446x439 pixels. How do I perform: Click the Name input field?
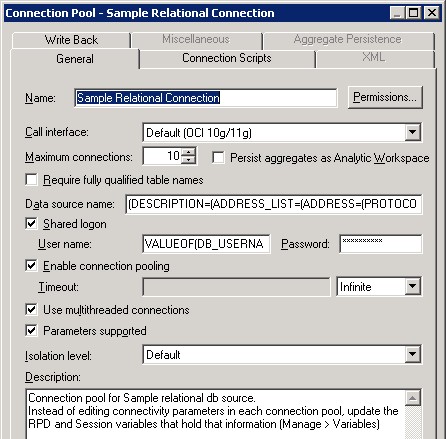(x=206, y=98)
